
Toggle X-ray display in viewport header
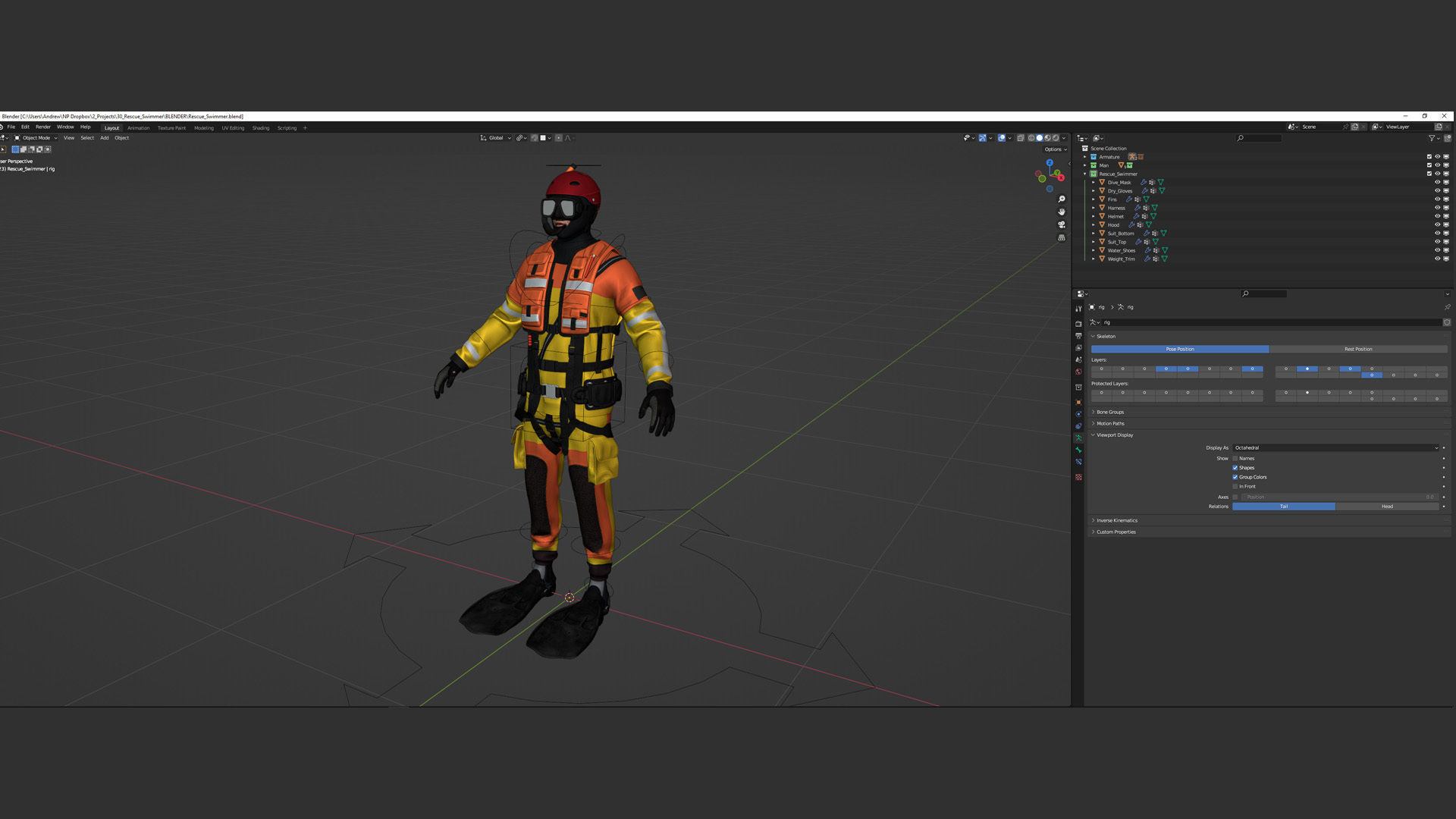(x=1021, y=138)
